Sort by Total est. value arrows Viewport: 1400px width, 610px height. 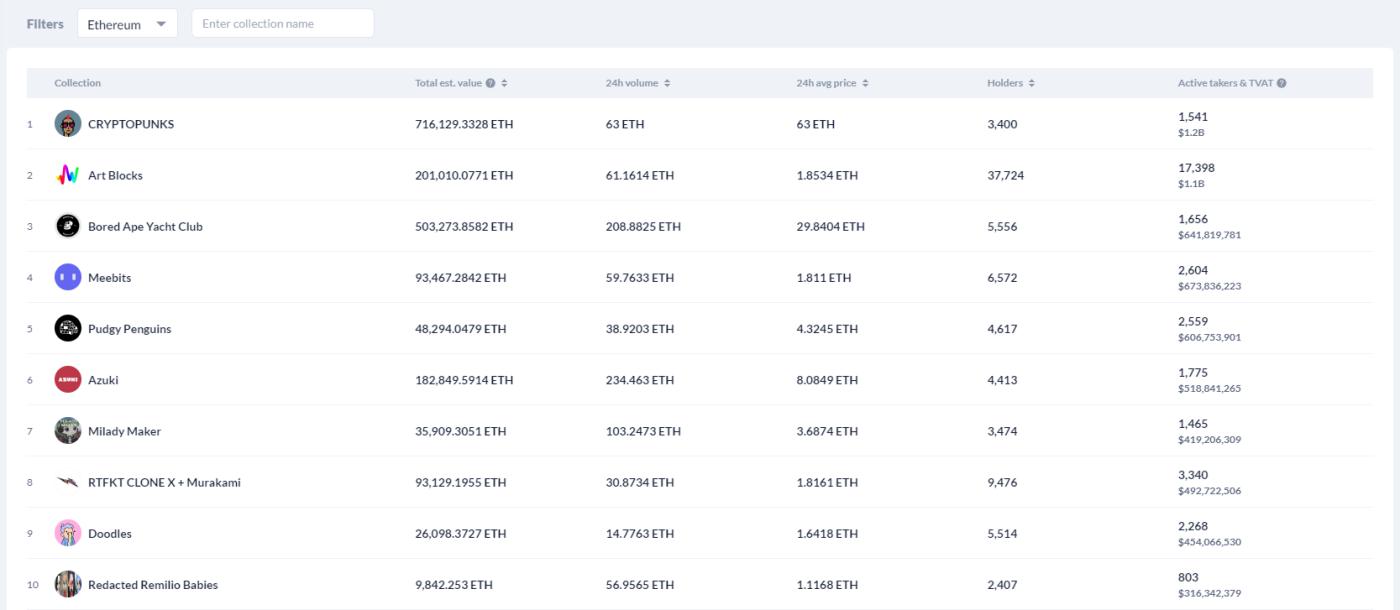click(x=505, y=83)
